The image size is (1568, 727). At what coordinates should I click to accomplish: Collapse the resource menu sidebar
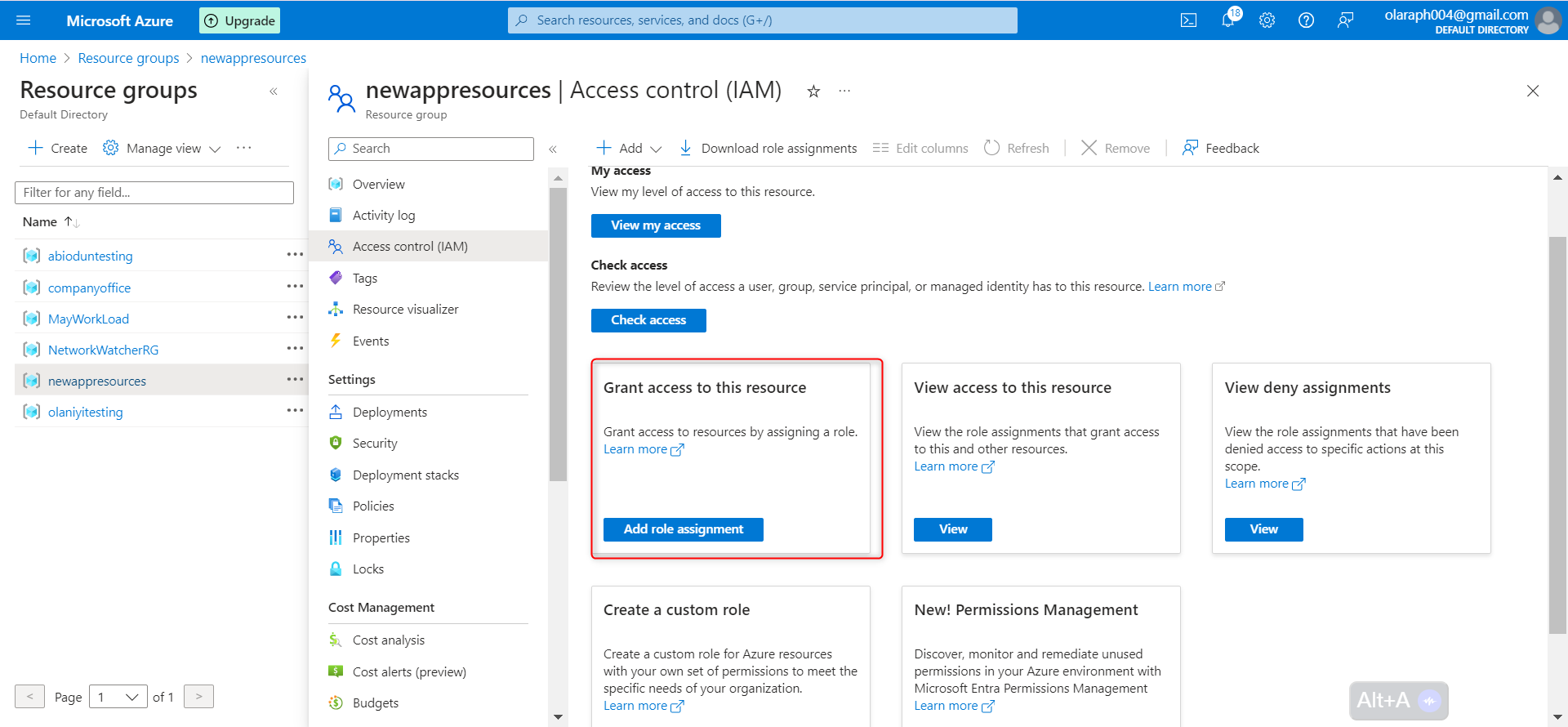tap(553, 149)
